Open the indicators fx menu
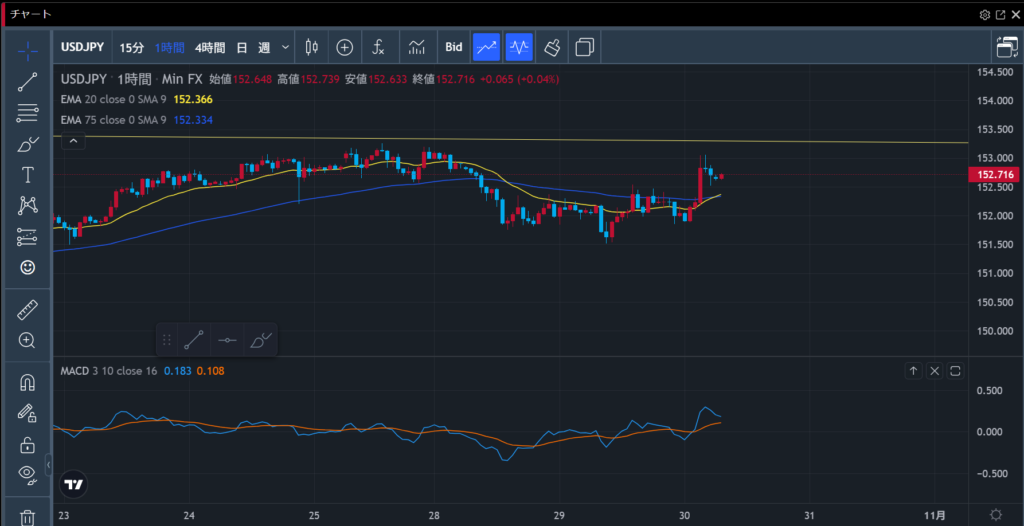The image size is (1024, 526). [x=378, y=47]
